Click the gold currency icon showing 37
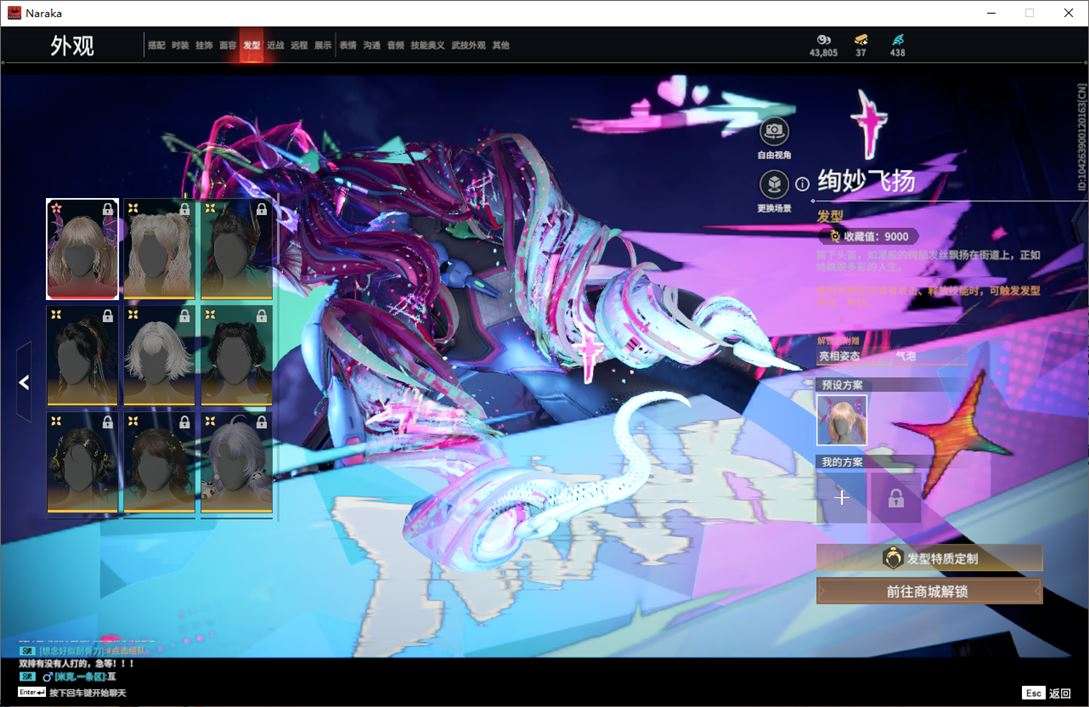Screen dimensions: 1089x707 pos(861,40)
